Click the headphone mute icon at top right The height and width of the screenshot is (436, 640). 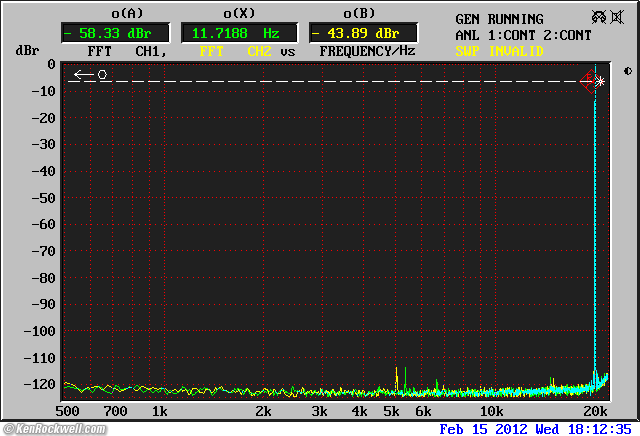[599, 17]
